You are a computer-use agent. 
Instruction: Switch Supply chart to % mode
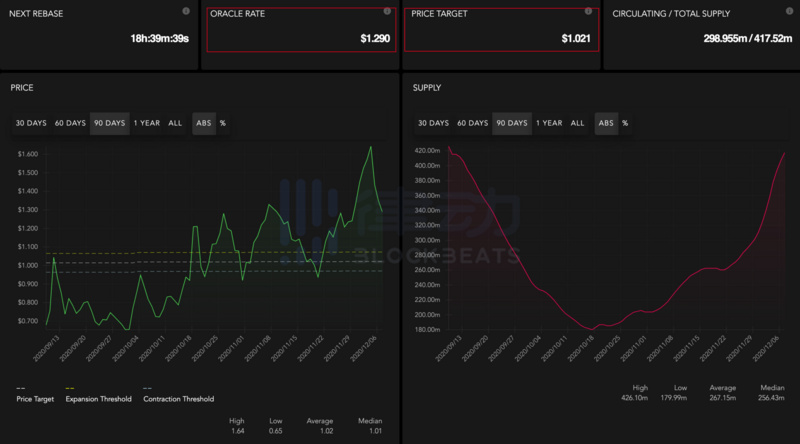[625, 123]
